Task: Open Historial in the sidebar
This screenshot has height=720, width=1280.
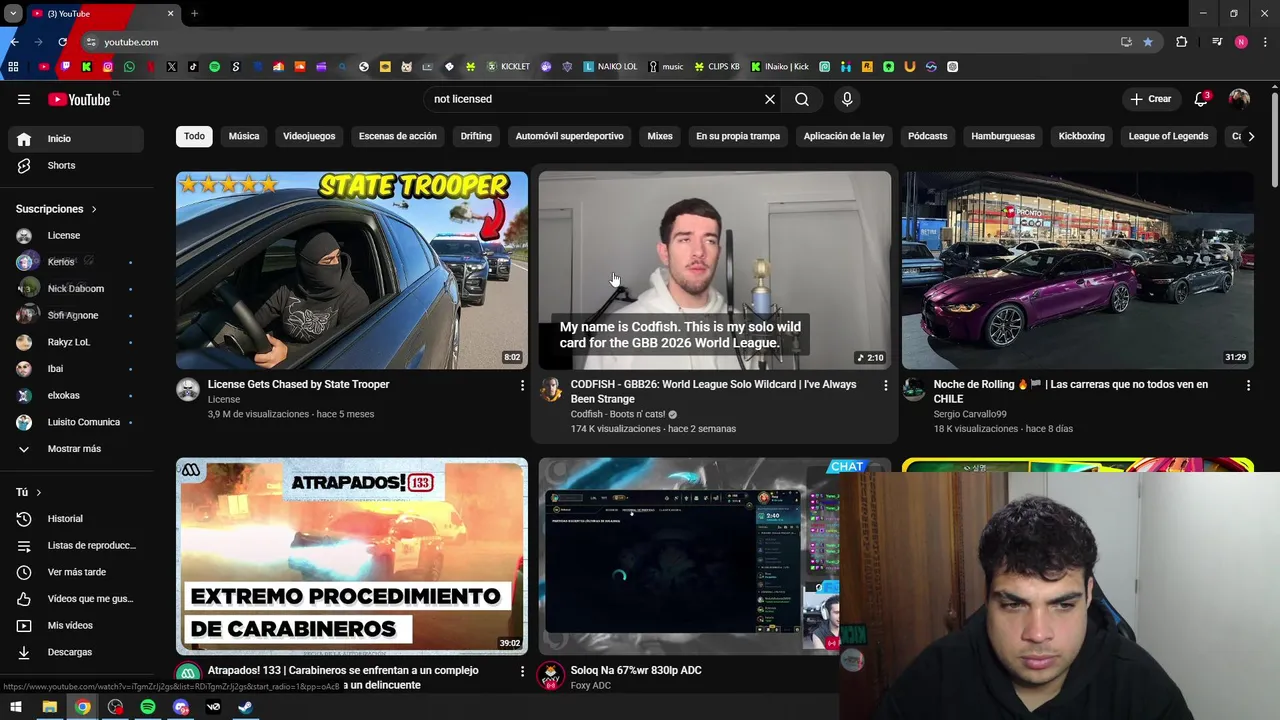Action: pos(76,519)
